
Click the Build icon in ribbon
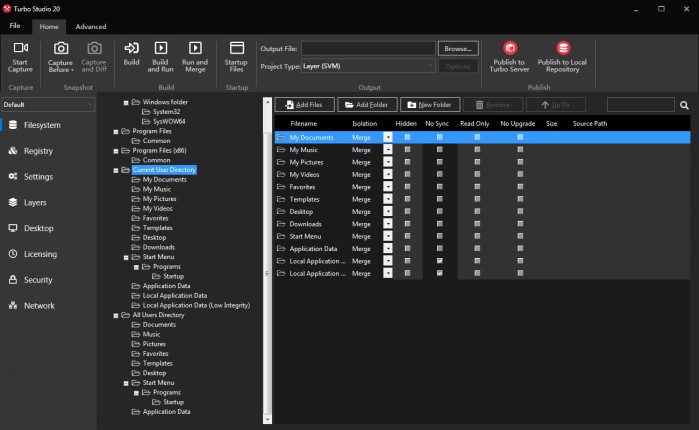click(x=131, y=49)
